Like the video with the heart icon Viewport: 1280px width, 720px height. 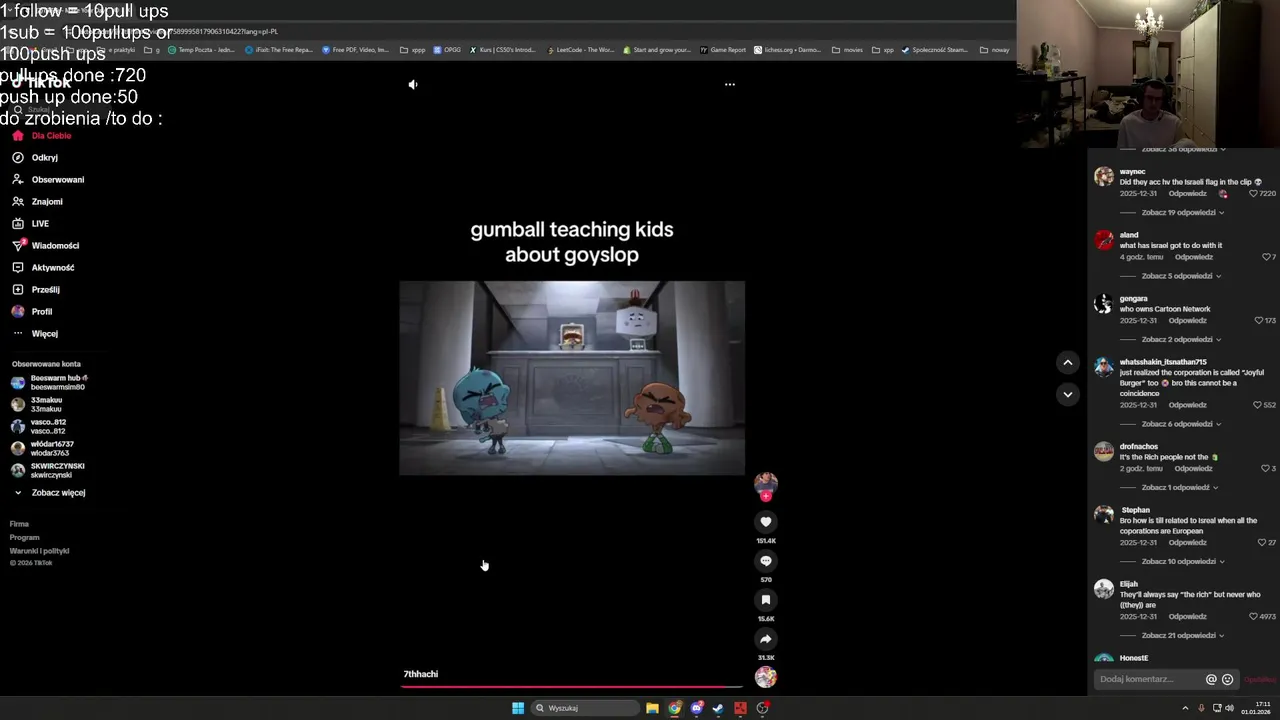(x=766, y=522)
